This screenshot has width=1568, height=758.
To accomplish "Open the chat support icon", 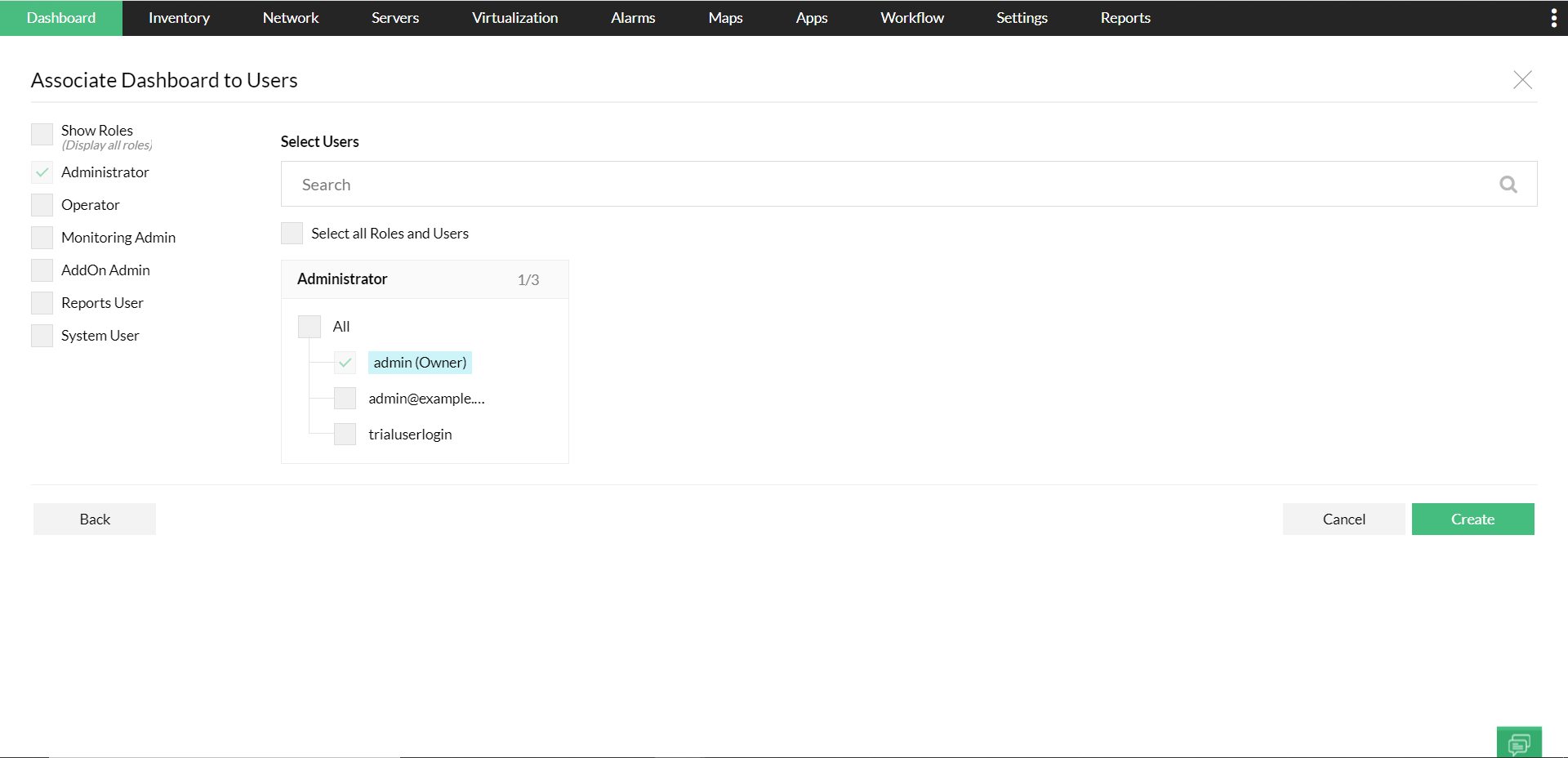I will tap(1519, 742).
